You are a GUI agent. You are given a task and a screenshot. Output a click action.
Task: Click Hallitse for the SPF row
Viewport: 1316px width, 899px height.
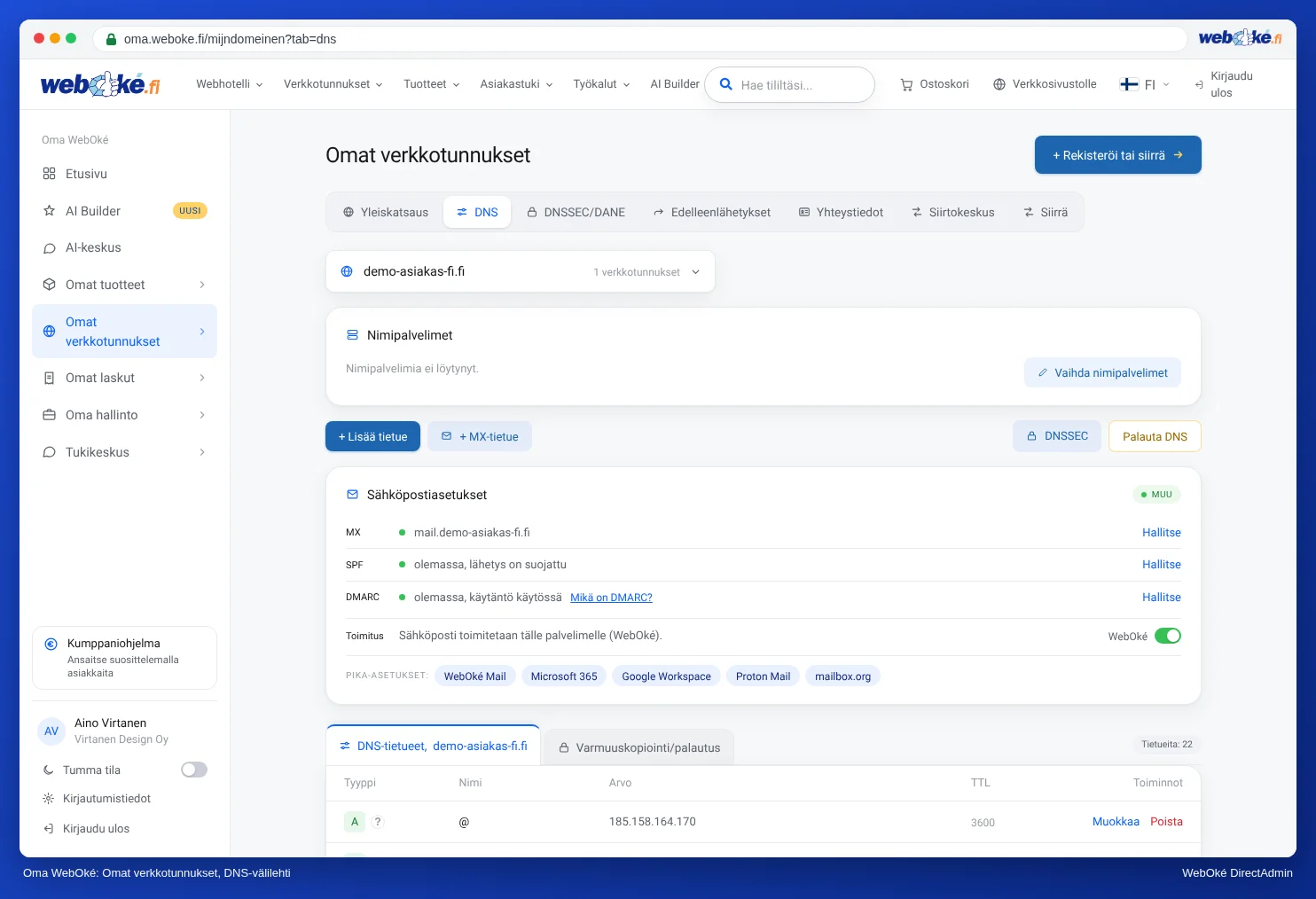click(x=1162, y=565)
